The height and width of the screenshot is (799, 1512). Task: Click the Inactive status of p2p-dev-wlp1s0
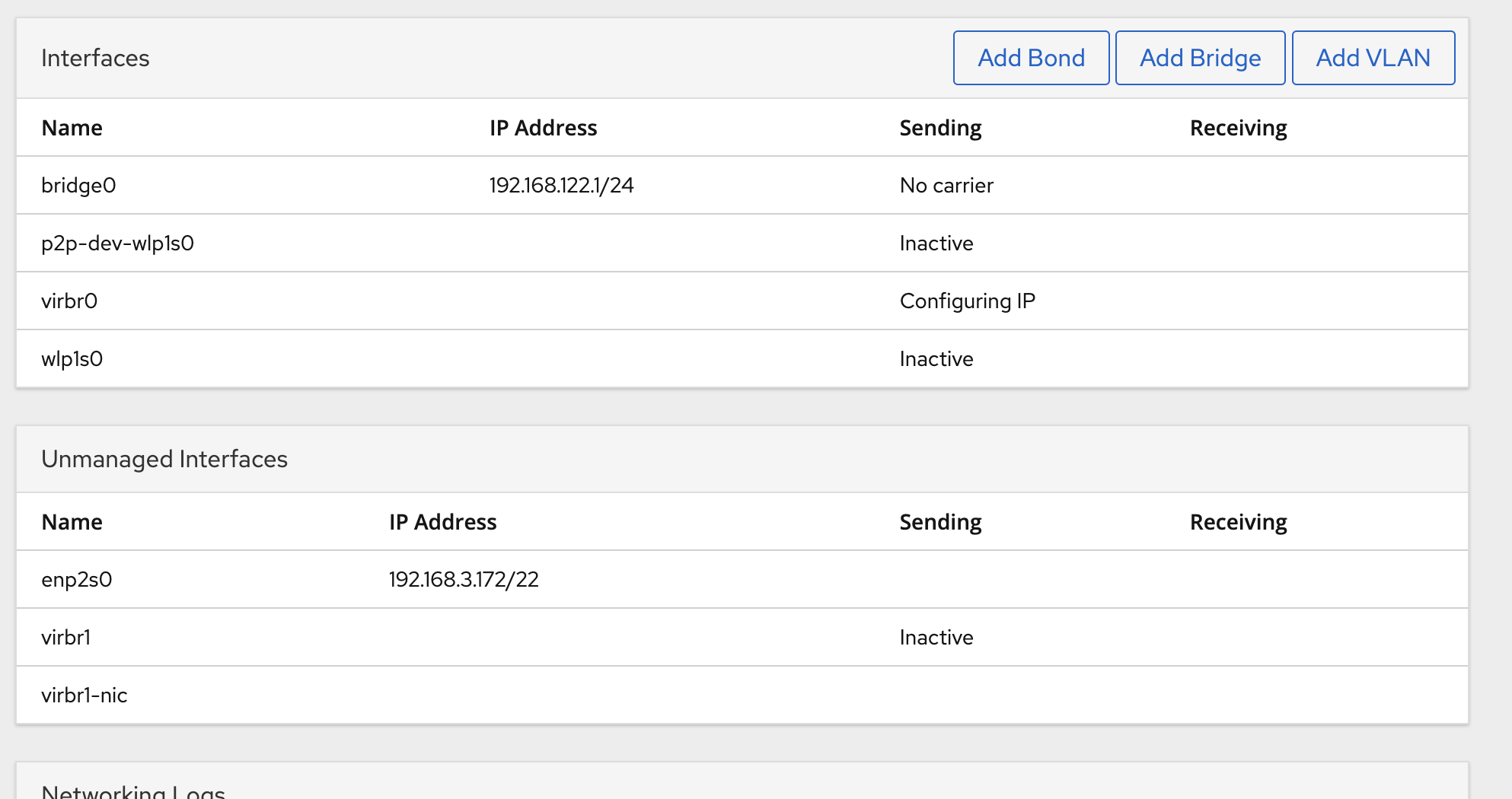point(936,243)
